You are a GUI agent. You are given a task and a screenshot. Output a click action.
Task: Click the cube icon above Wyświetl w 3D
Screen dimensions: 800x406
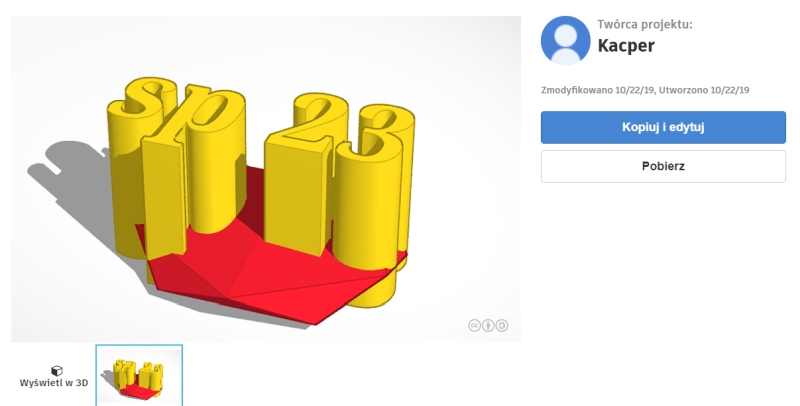tap(57, 371)
